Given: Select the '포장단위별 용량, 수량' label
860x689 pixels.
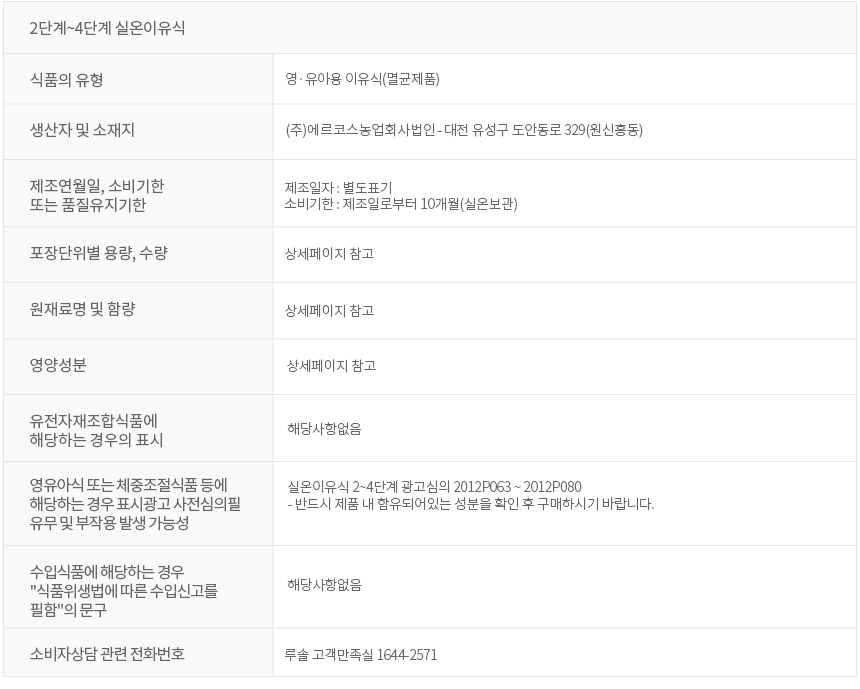Looking at the screenshot, I should click(99, 253).
